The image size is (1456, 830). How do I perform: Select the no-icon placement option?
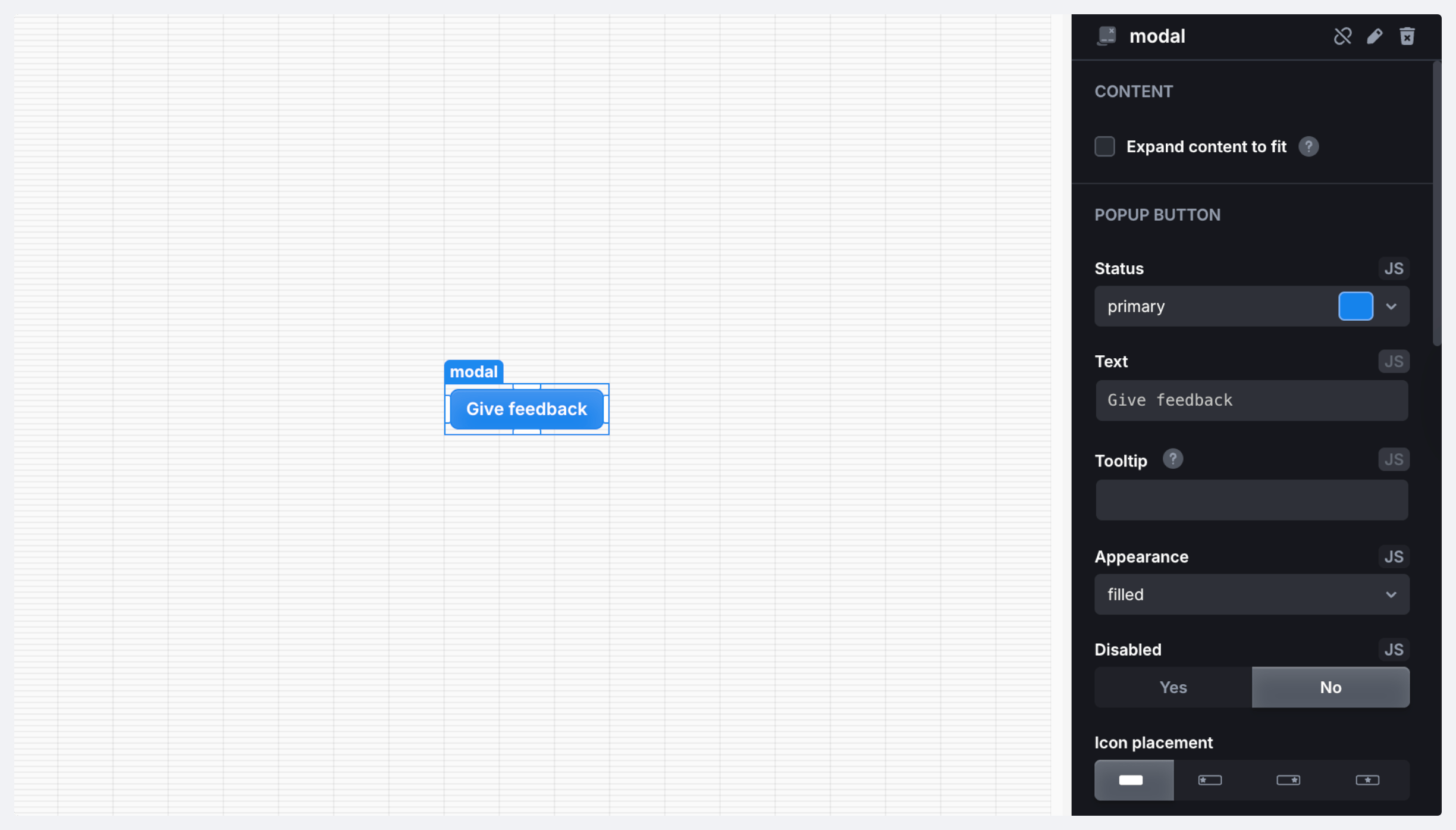tap(1133, 780)
